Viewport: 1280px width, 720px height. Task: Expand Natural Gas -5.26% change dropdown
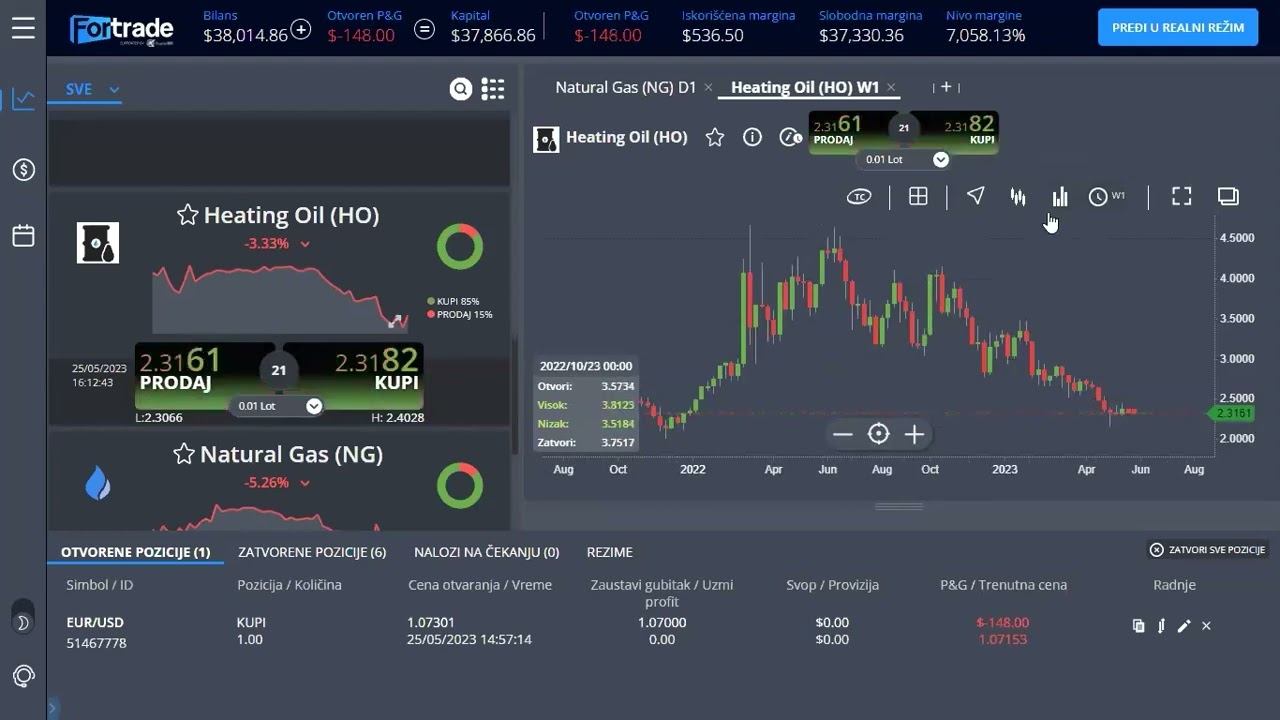coord(305,483)
